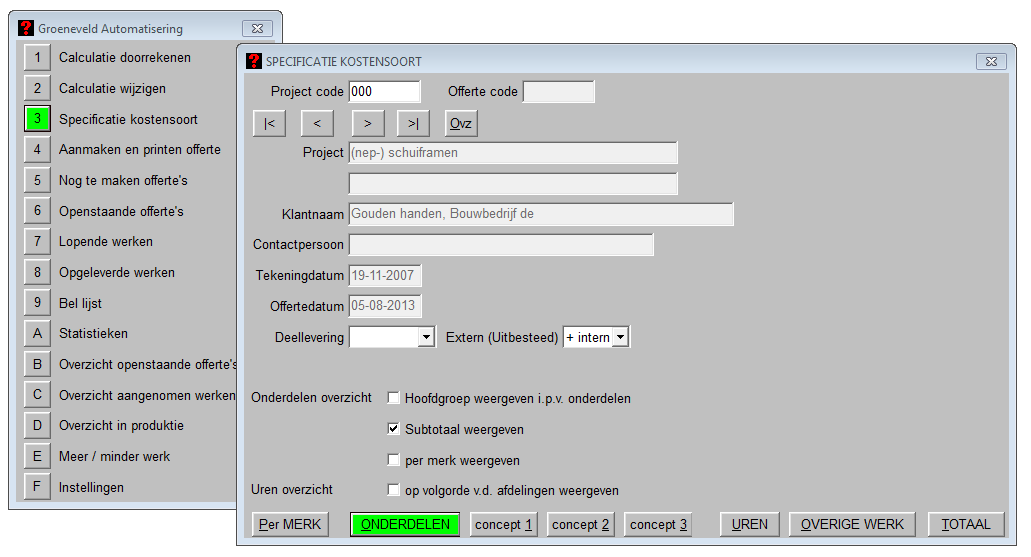Click the Project code input field
The image size is (1031, 557).
pos(384,92)
